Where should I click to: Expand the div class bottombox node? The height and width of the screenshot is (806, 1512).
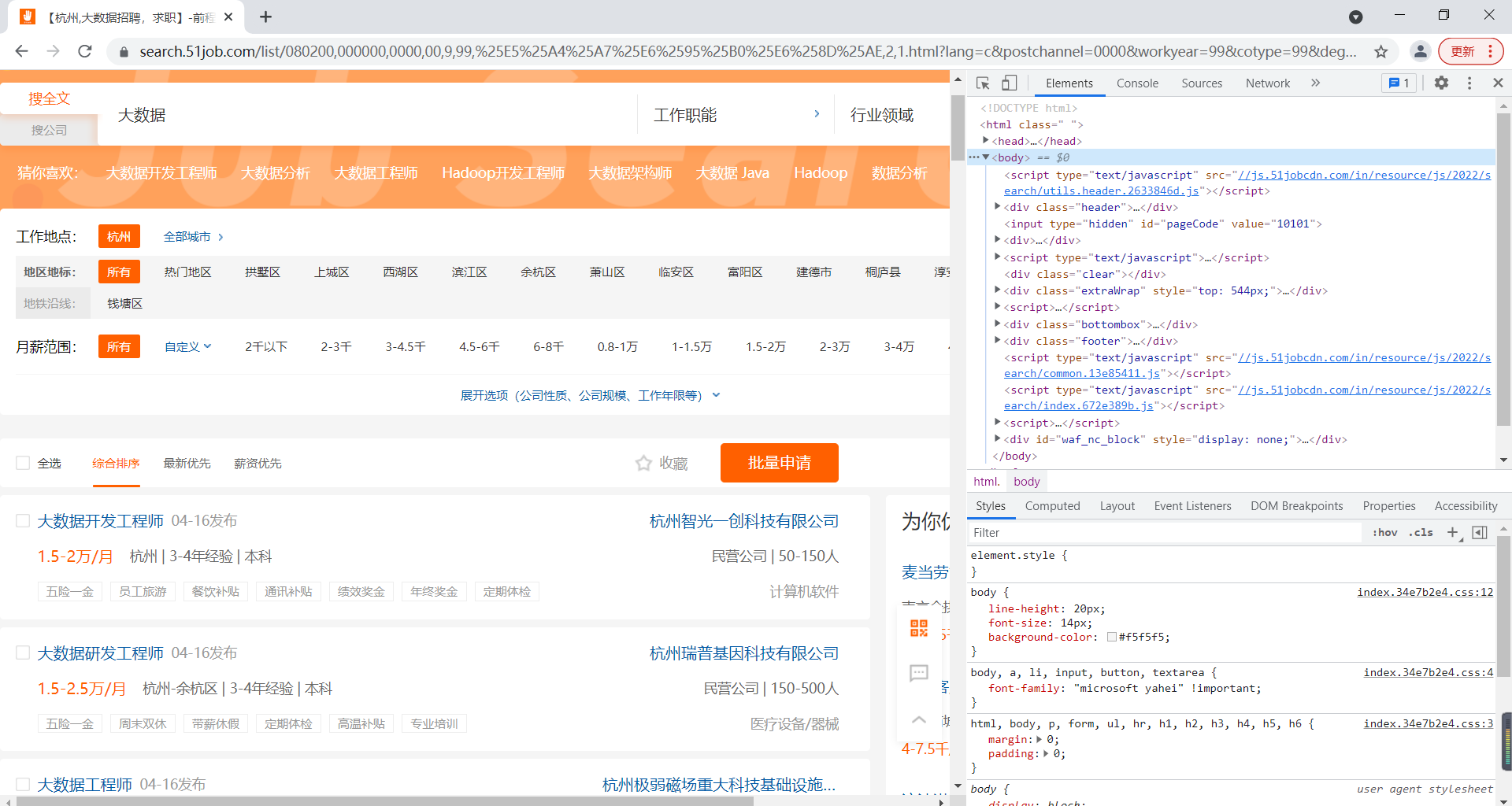(x=998, y=324)
